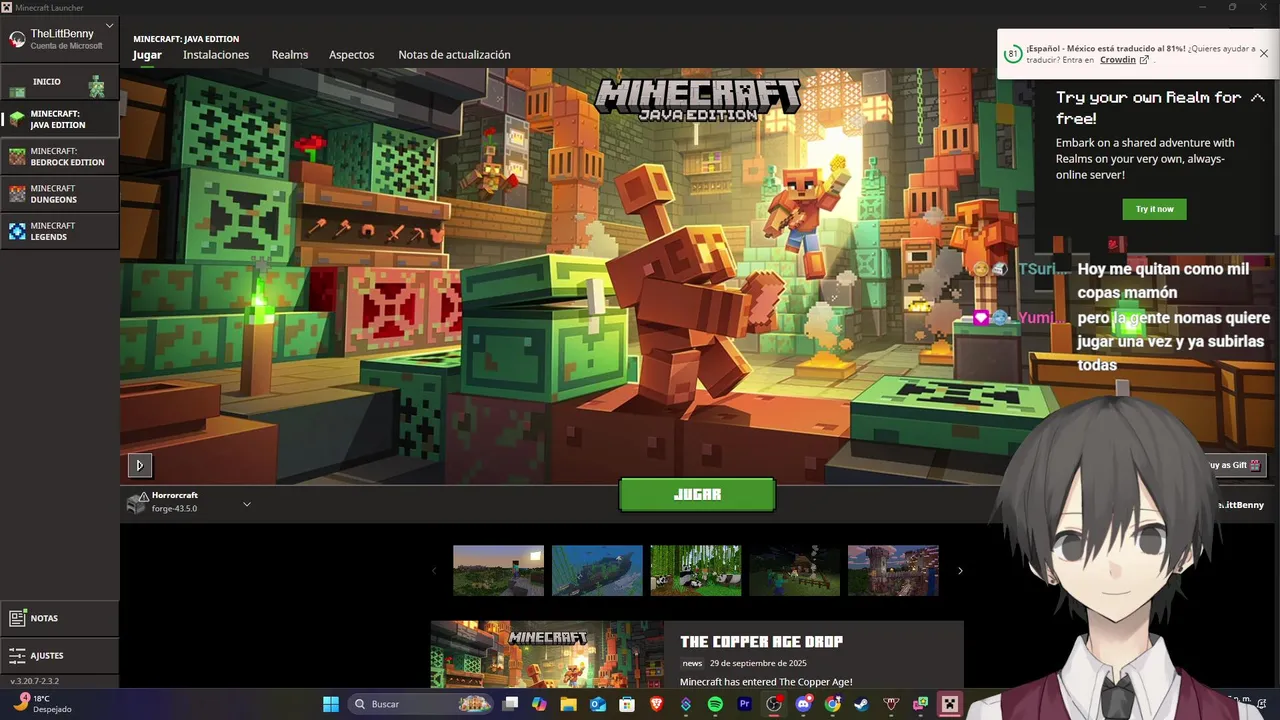Show next screenshots in the carousel
1280x720 pixels.
click(960, 571)
